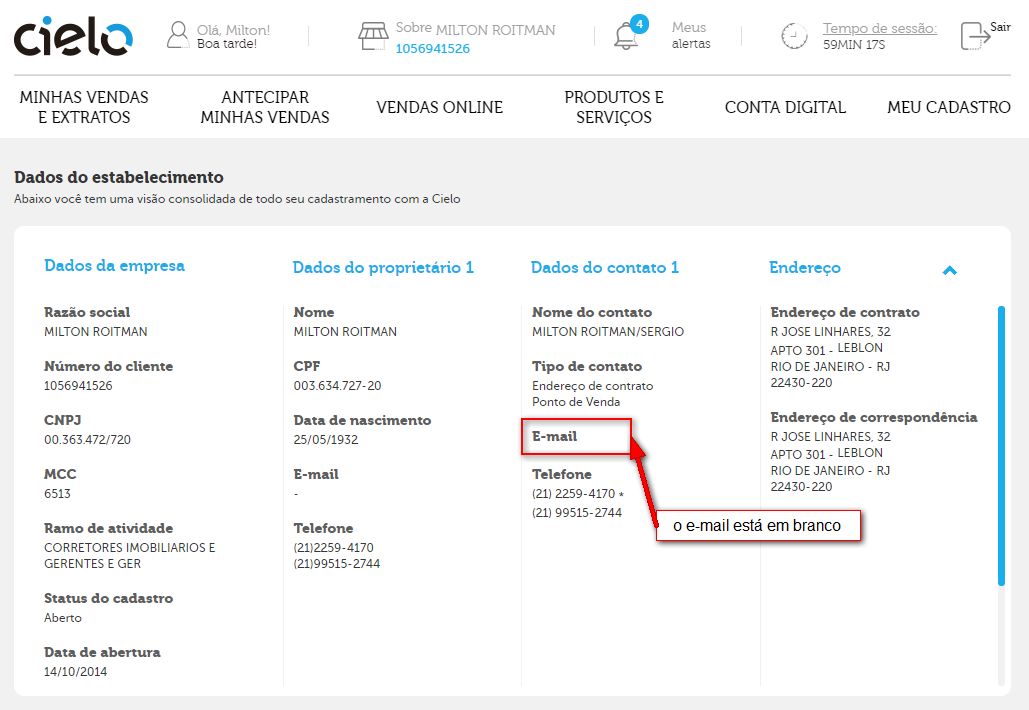The width and height of the screenshot is (1029, 710).
Task: Click Endereço de contrato label
Action: click(845, 312)
